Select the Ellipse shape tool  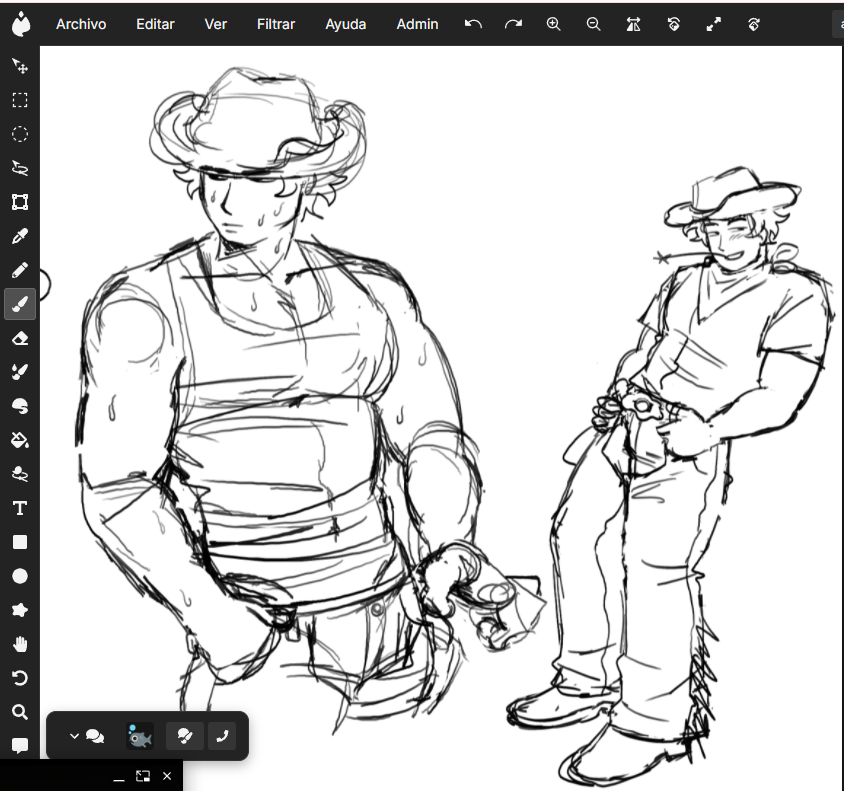coord(20,576)
